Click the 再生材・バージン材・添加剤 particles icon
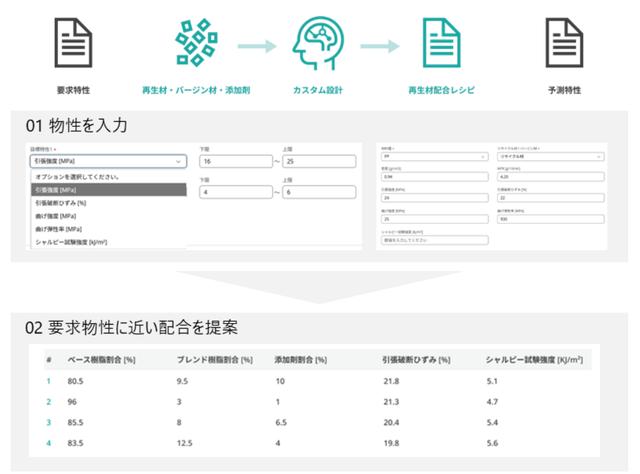640x474 pixels. pyautogui.click(x=197, y=44)
